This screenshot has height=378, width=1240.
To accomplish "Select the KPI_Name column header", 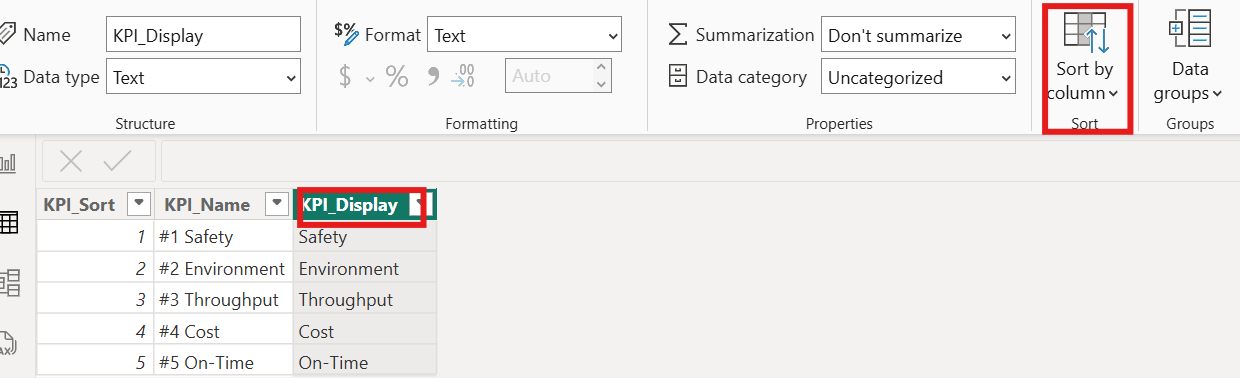I will 207,205.
